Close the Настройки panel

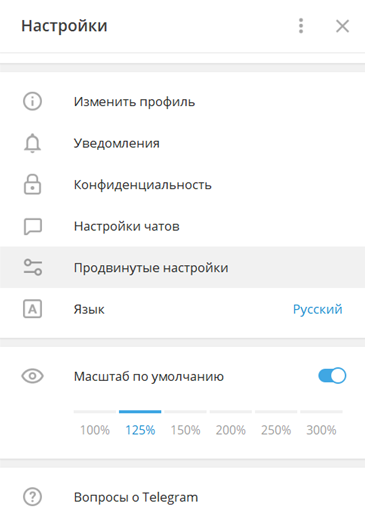click(x=342, y=26)
